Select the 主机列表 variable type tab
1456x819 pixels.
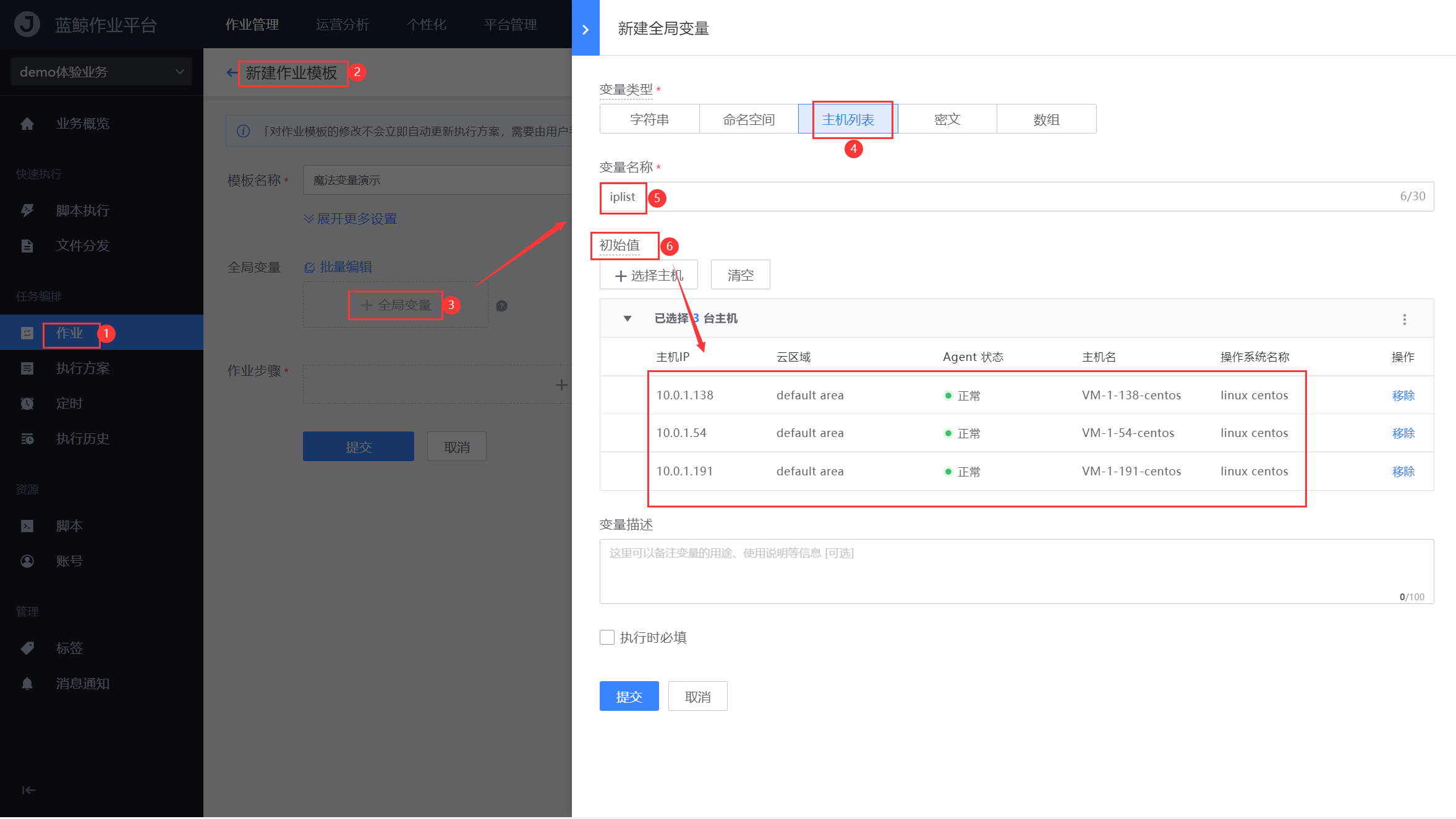click(x=848, y=119)
